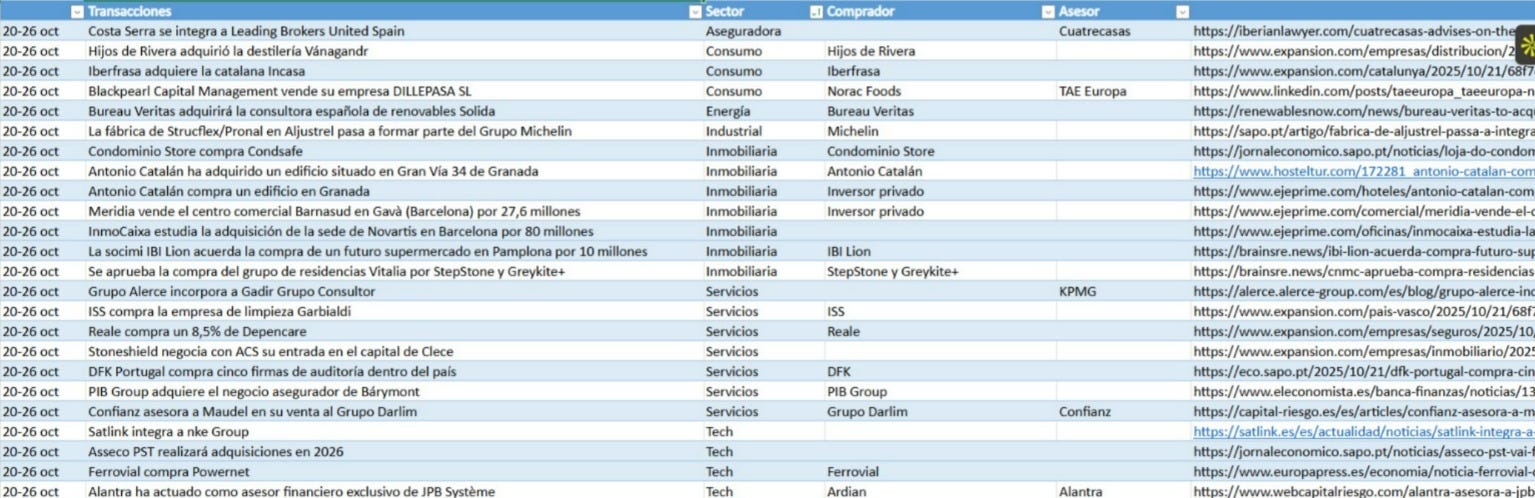Screen dimensions: 1535x498
Task: Select the 'Norac Foods' comprador cell
Action: (940, 91)
